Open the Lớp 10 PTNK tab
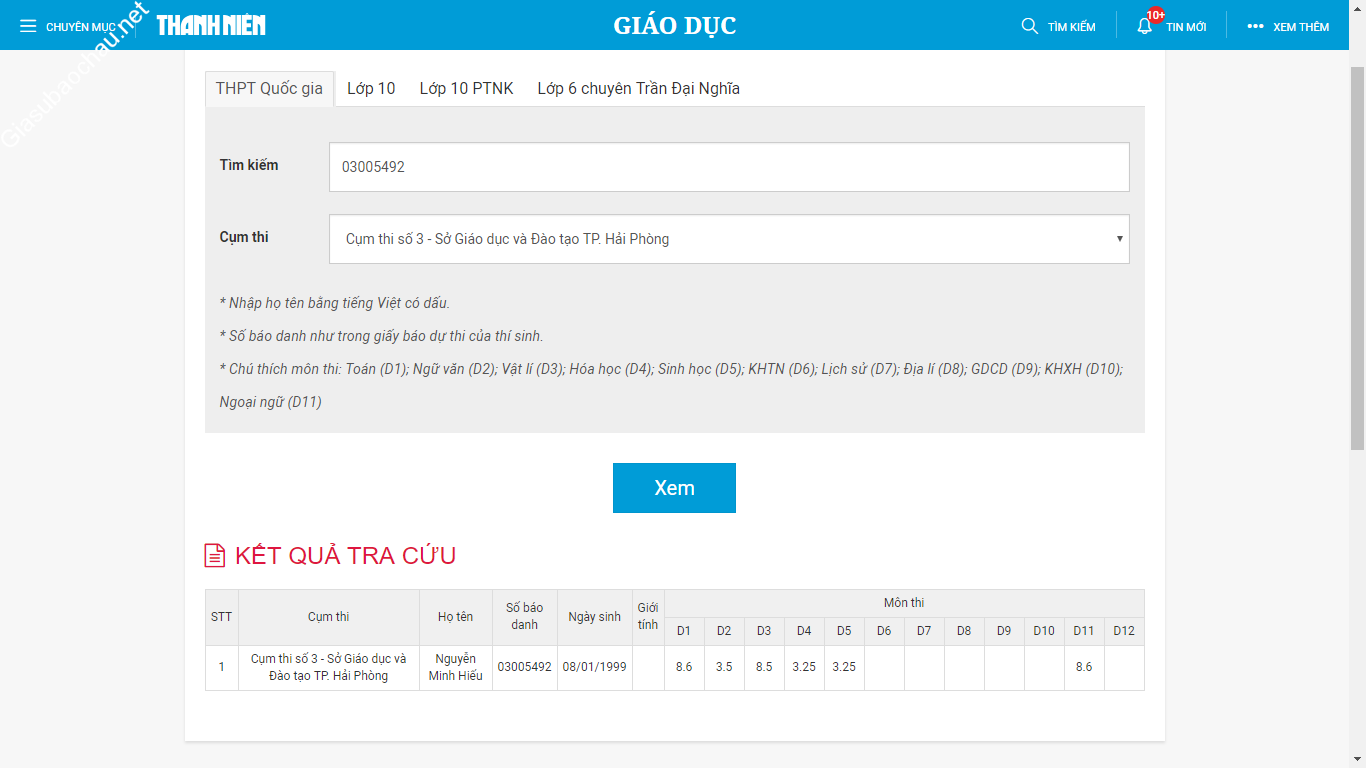This screenshot has width=1366, height=768. click(466, 89)
